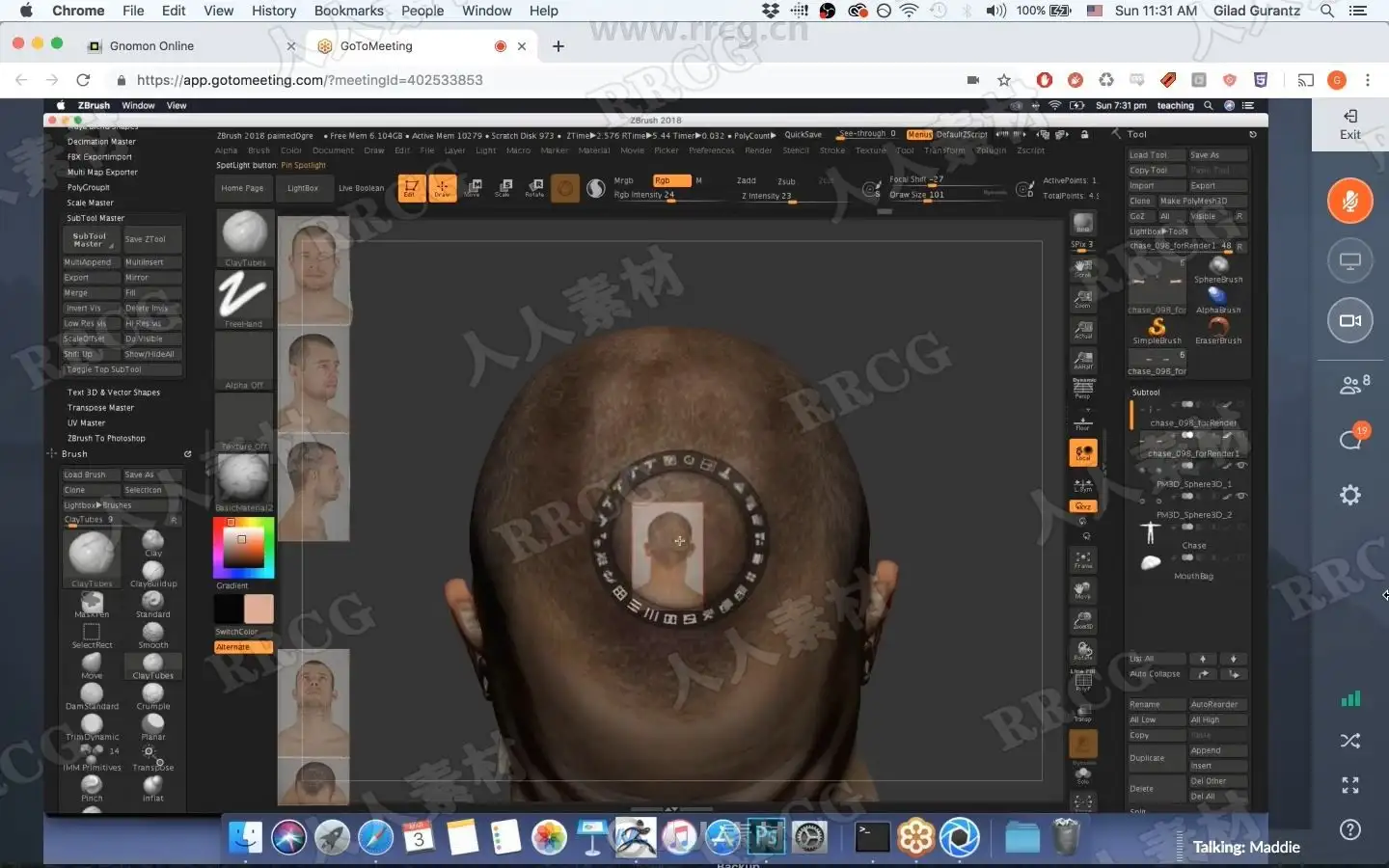
Task: Select the skin-tone main color swatch
Action: click(259, 610)
